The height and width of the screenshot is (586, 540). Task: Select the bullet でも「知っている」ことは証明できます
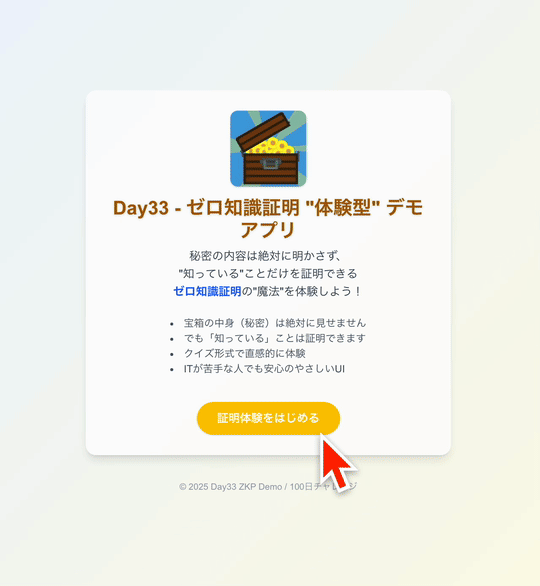coord(275,338)
